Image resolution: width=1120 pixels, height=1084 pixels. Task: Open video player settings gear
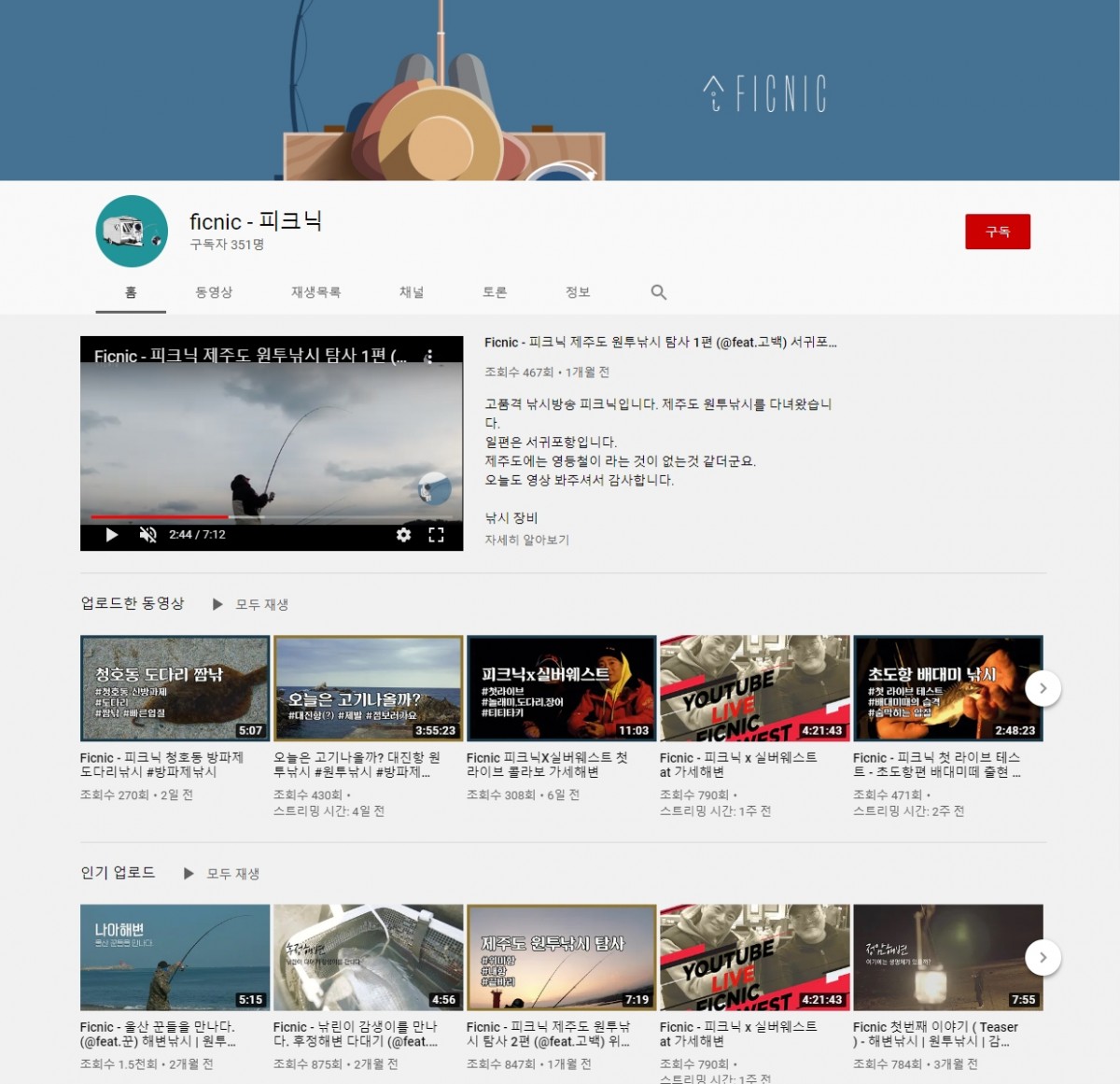tap(403, 535)
